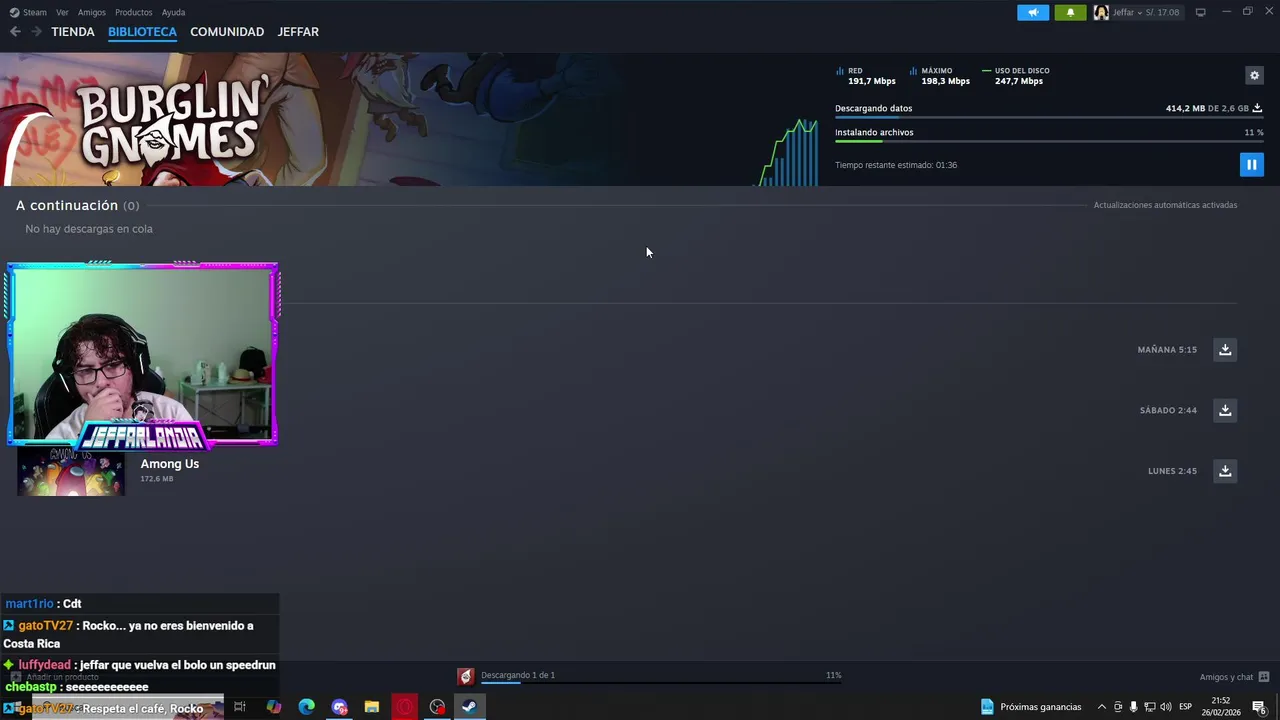Open Task View on the taskbar
1280x720 pixels.
click(240, 707)
